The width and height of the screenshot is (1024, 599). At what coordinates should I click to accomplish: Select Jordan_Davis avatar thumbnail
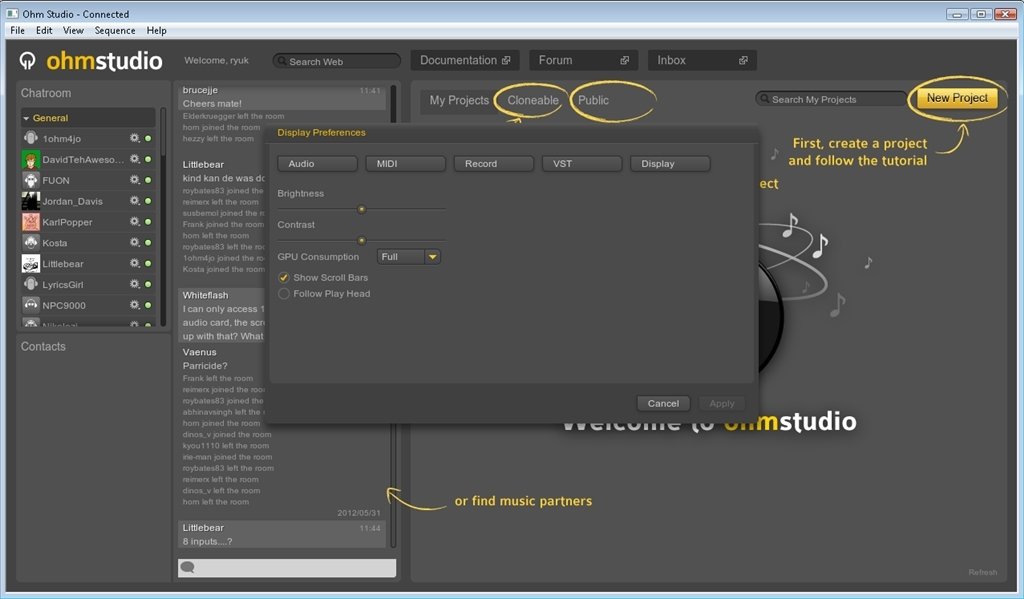coord(31,201)
